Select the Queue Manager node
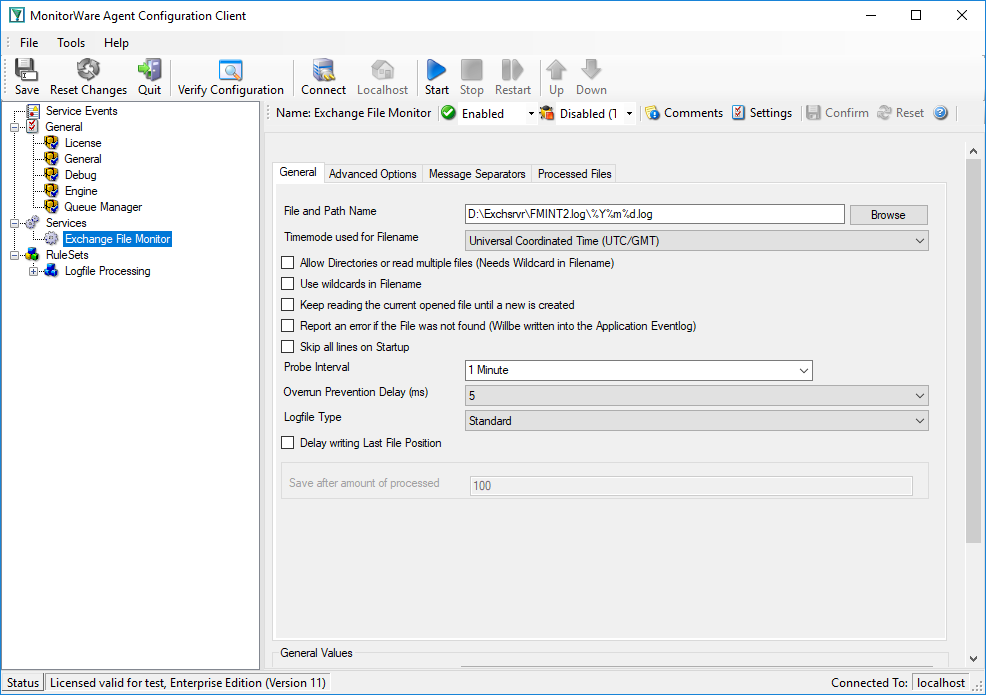Viewport: 986px width, 695px height. point(103,208)
